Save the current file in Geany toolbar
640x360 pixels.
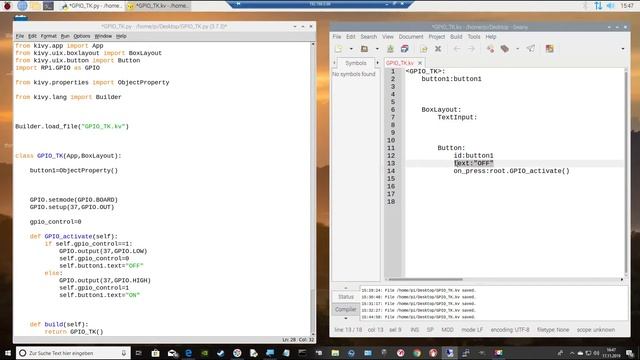390,49
